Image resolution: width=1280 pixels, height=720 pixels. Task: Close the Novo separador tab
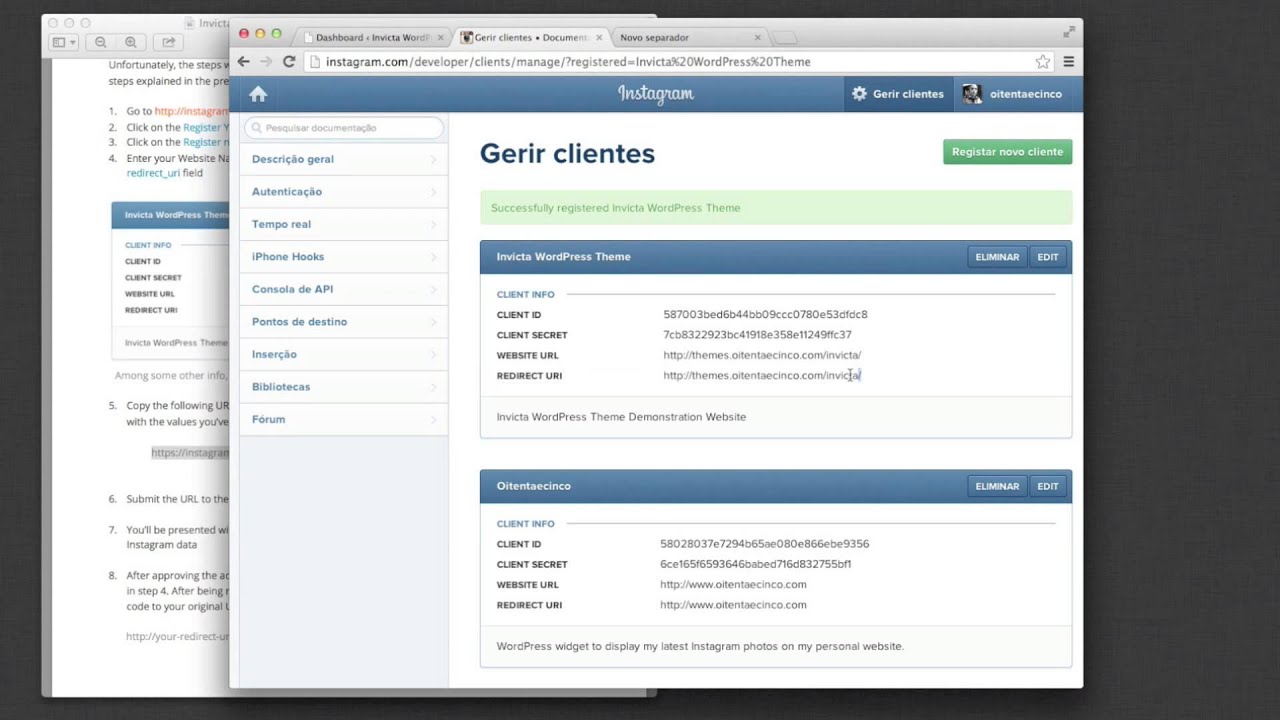click(x=757, y=38)
